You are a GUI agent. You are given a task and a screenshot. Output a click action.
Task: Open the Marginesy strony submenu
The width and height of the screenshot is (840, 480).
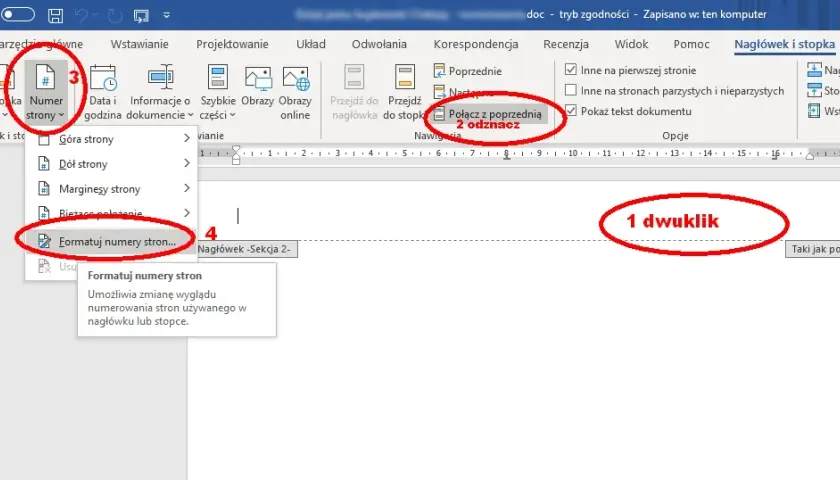tap(111, 189)
